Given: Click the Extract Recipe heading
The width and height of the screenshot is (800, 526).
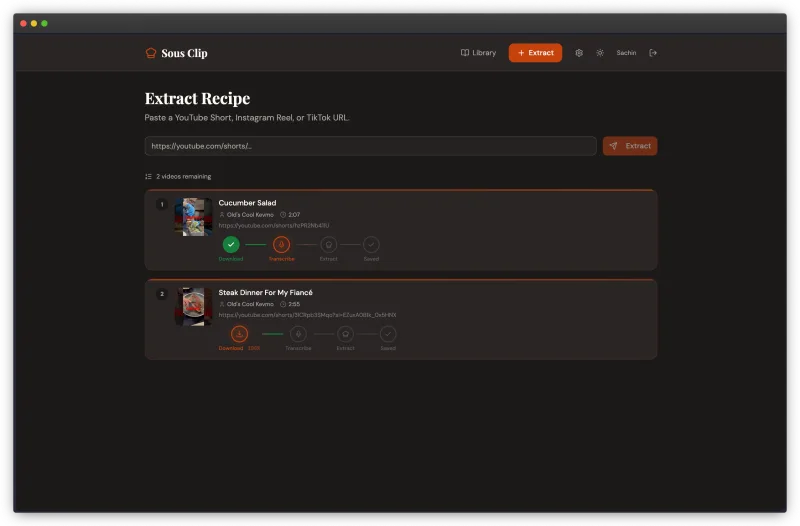Looking at the screenshot, I should click(x=197, y=98).
